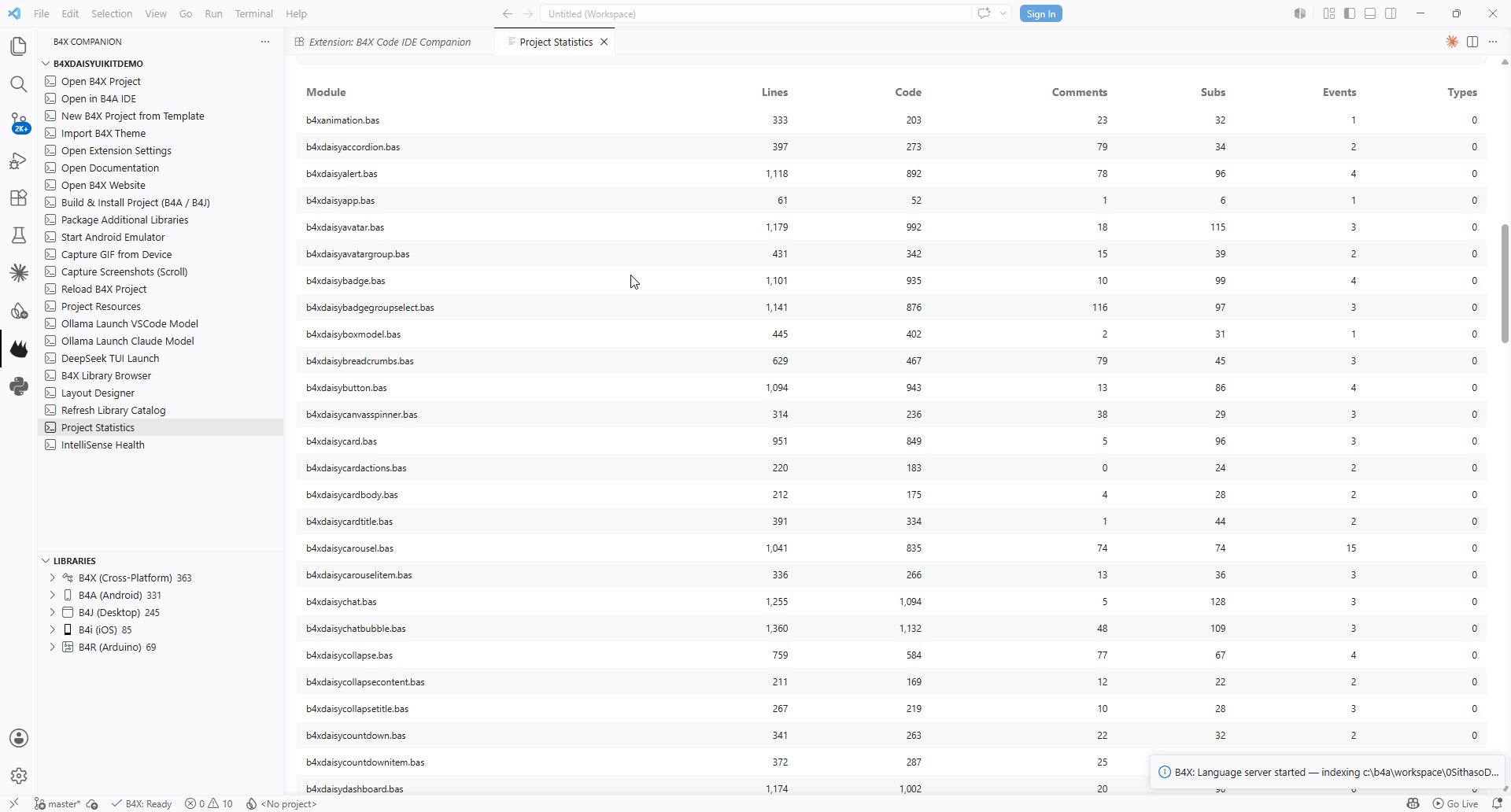Expand B4X (Cross-Platform) libraries
This screenshot has height=812, width=1511.
coord(53,578)
